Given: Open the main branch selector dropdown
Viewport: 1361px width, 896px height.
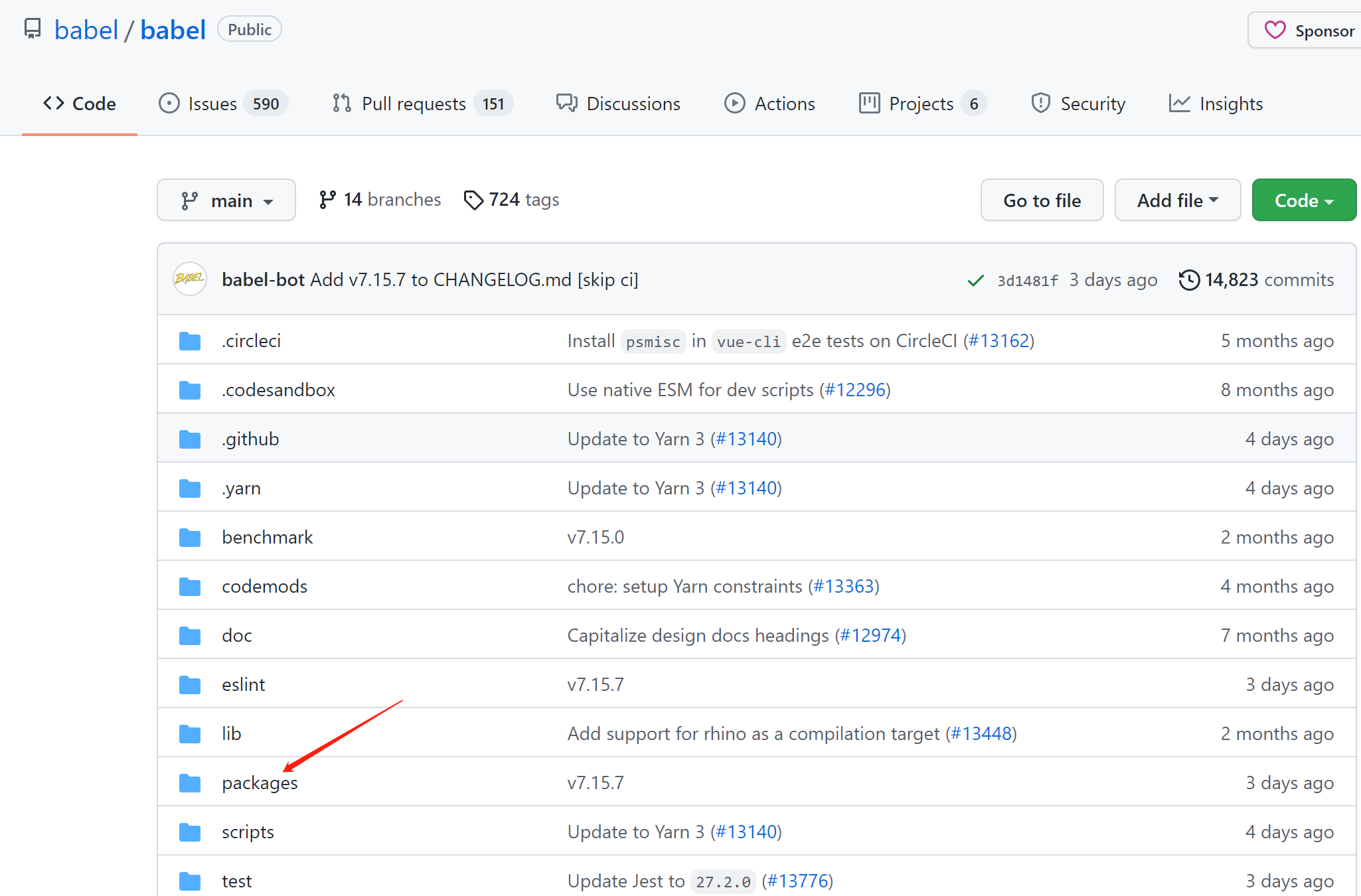Looking at the screenshot, I should click(x=226, y=200).
